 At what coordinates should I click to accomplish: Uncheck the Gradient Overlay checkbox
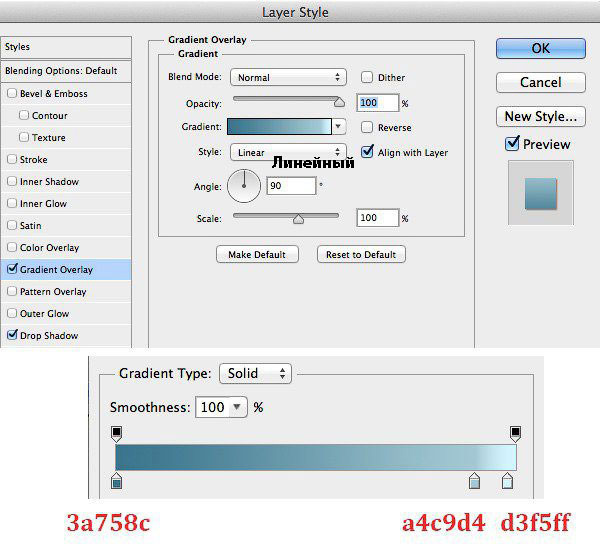(x=12, y=269)
